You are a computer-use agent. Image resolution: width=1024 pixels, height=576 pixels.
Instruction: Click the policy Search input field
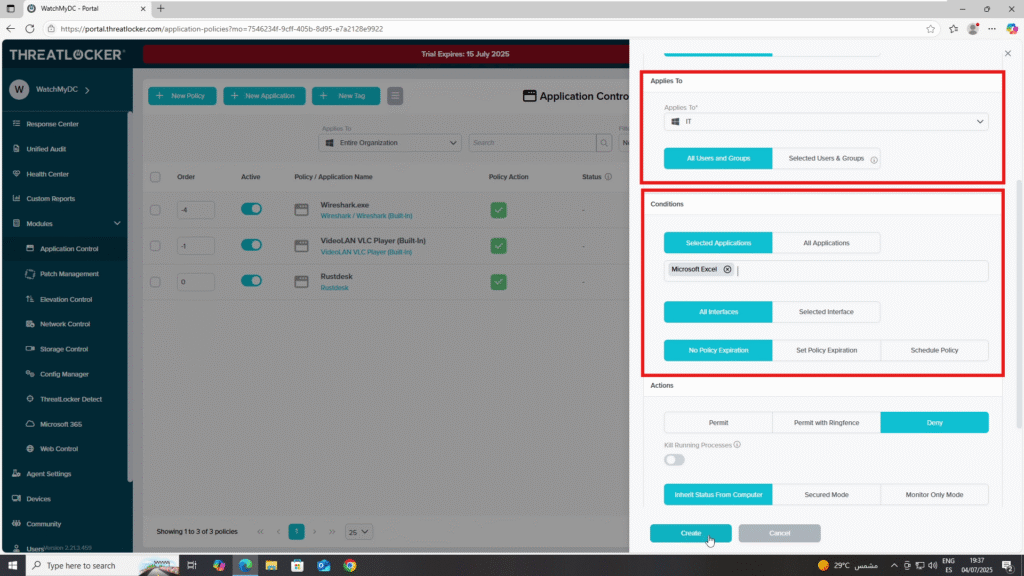click(x=532, y=143)
